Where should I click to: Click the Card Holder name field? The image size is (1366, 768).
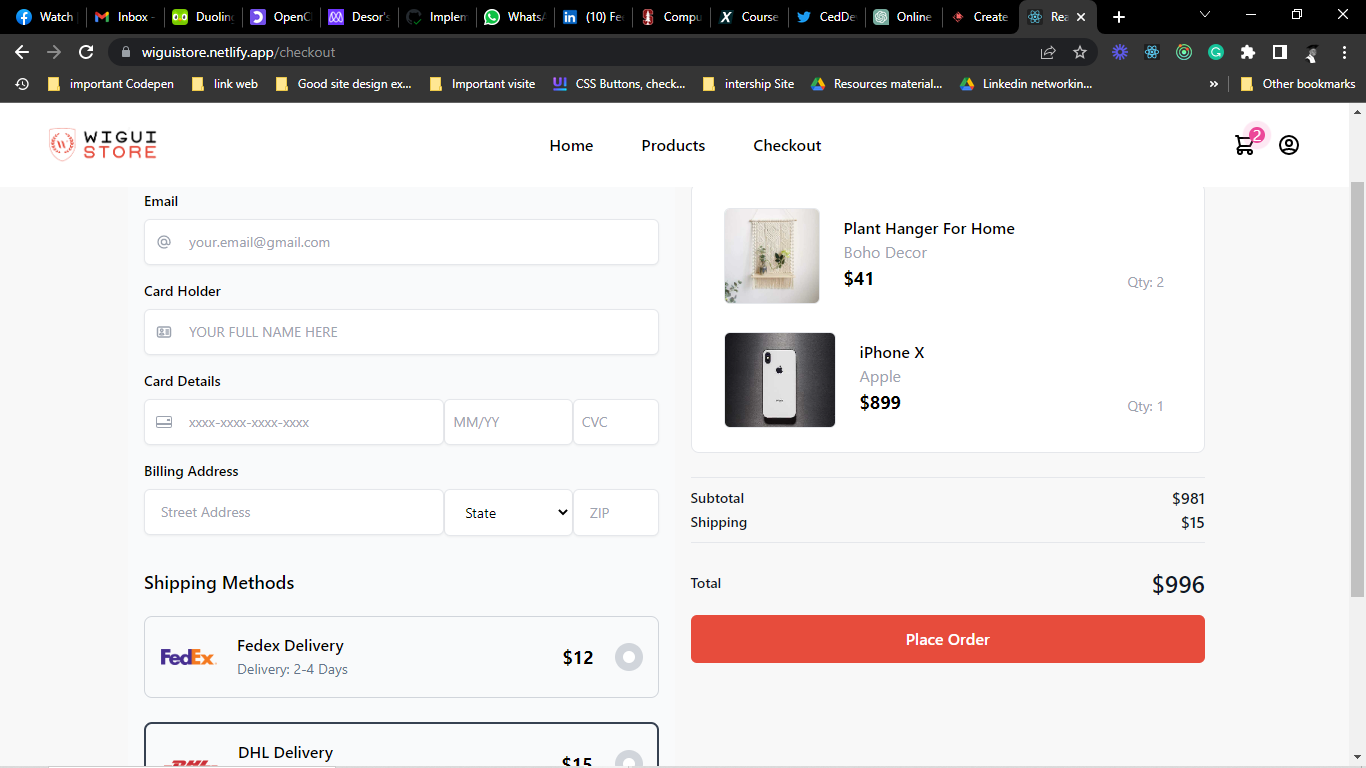point(401,332)
